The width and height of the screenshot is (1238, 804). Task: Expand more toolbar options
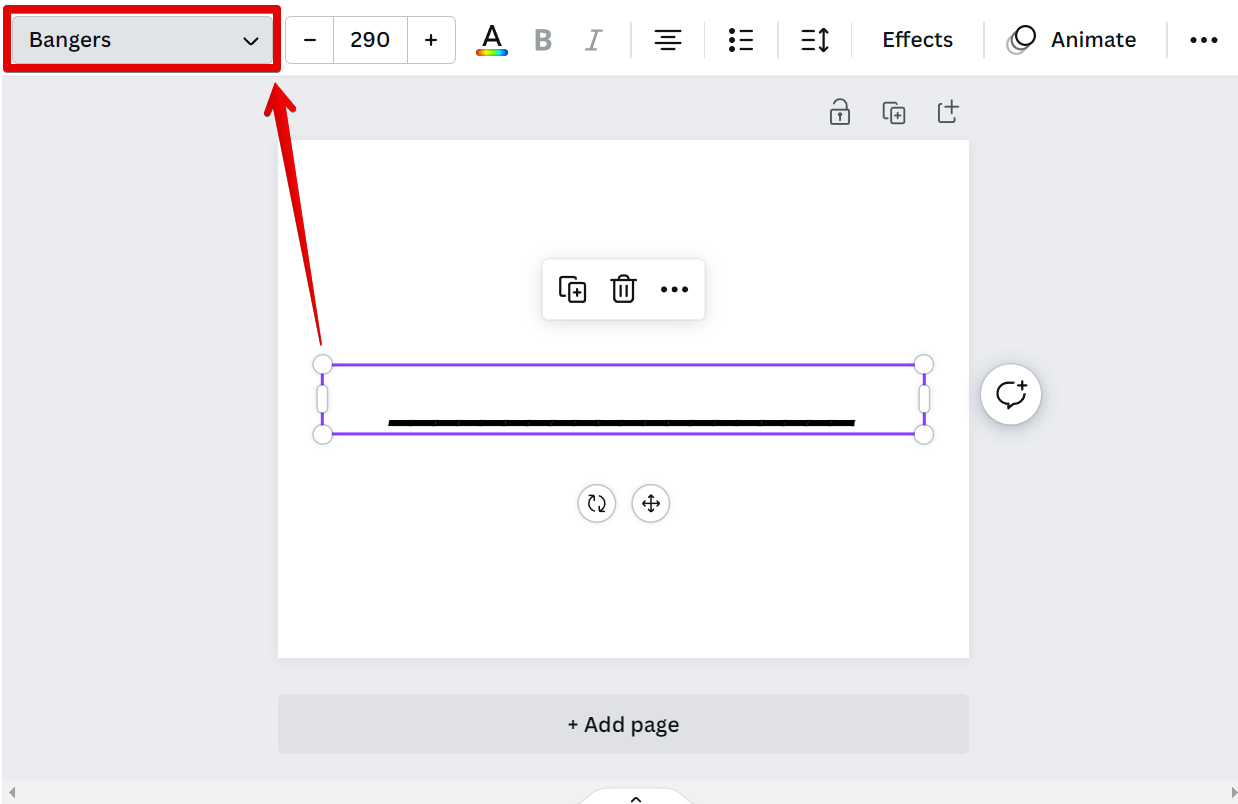pyautogui.click(x=1203, y=40)
